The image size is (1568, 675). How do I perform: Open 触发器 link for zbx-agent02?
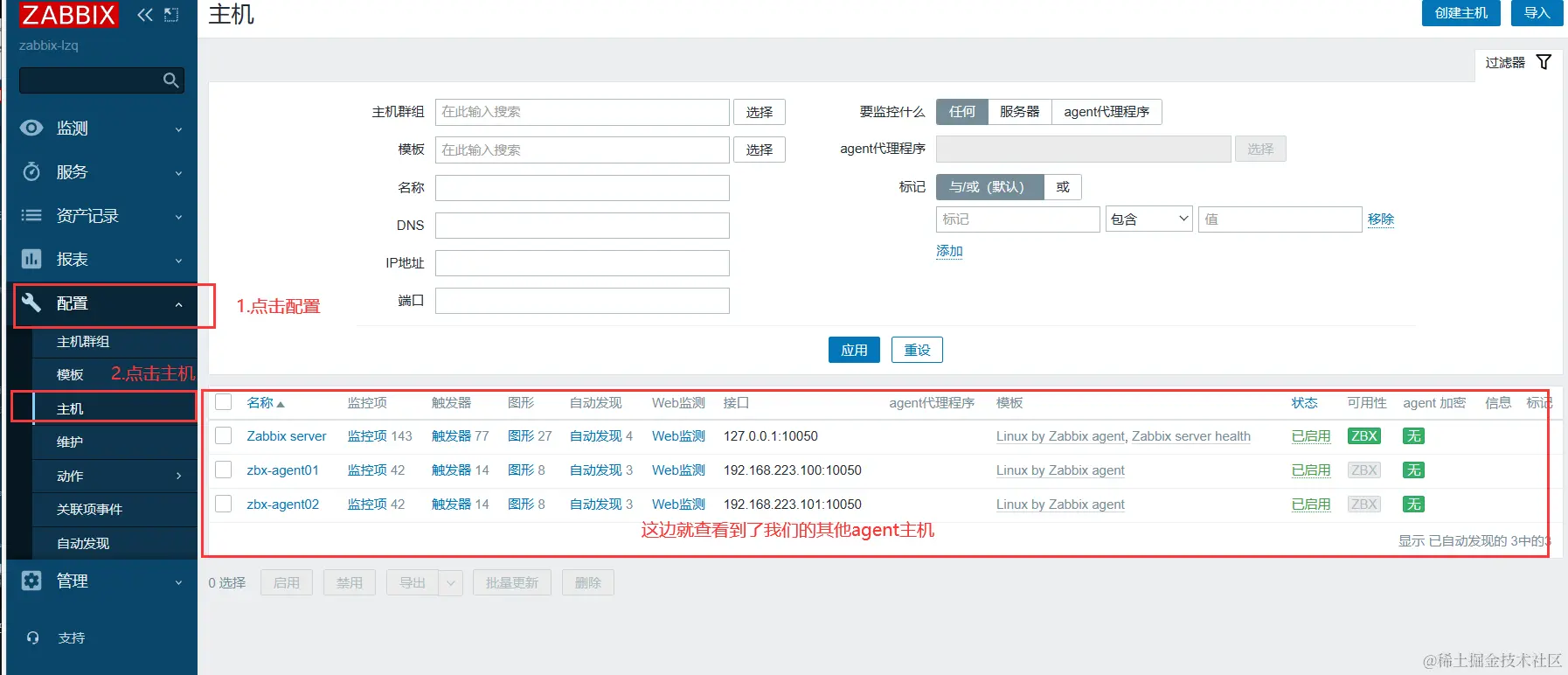tap(451, 505)
